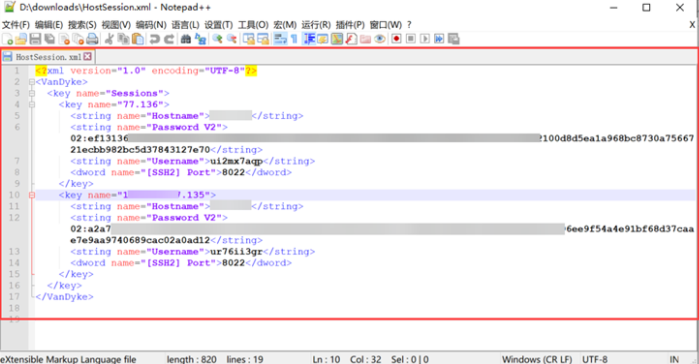Open the ? help menu
Viewport: 699px width, 364px height.
point(409,25)
